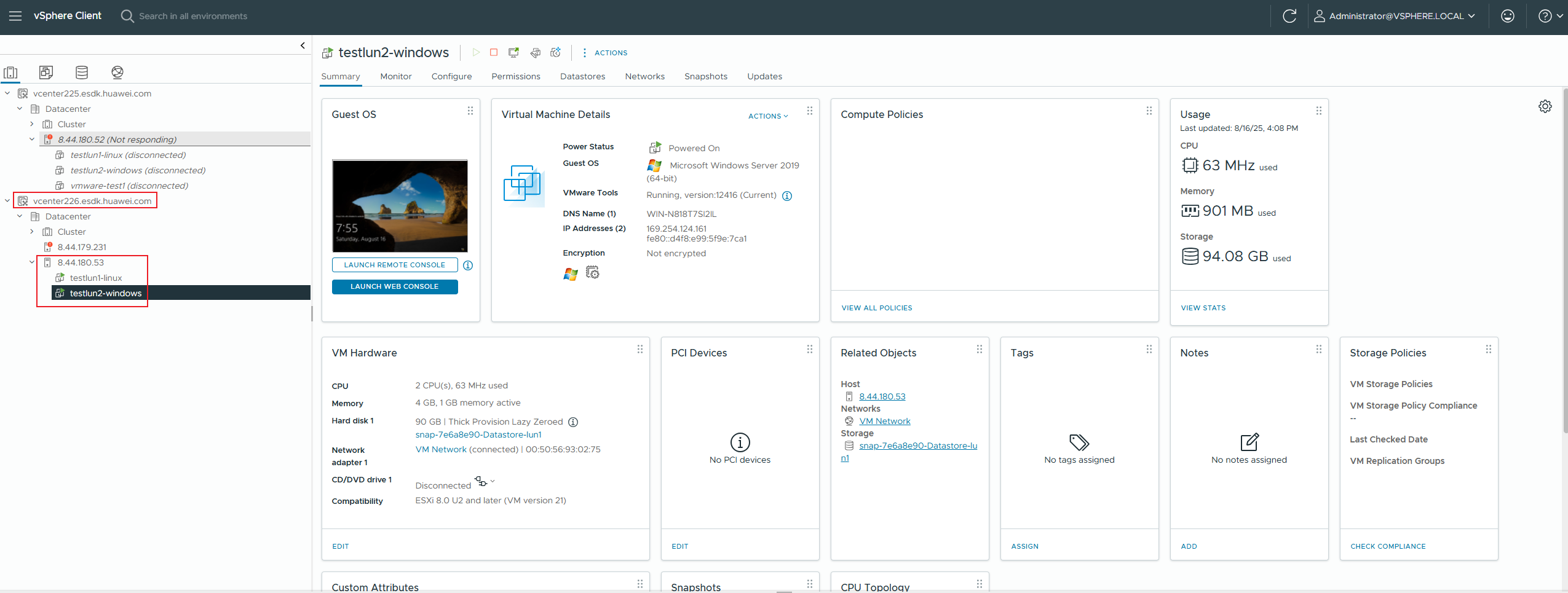Open host 8.44.180.53 link in Related Objects
Image resolution: width=1568 pixels, height=593 pixels.
pos(882,396)
